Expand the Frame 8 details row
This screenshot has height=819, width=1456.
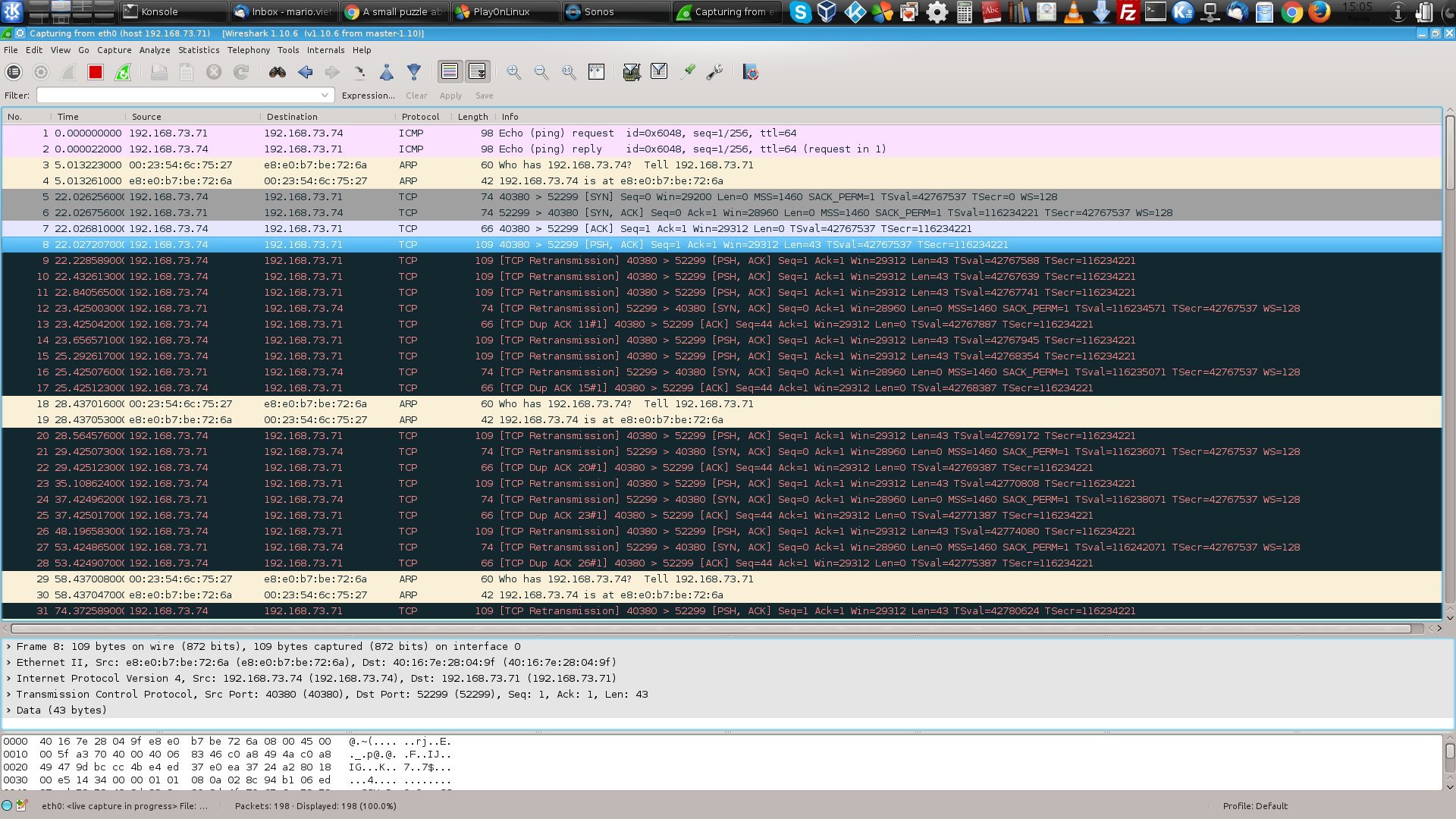pos(9,647)
